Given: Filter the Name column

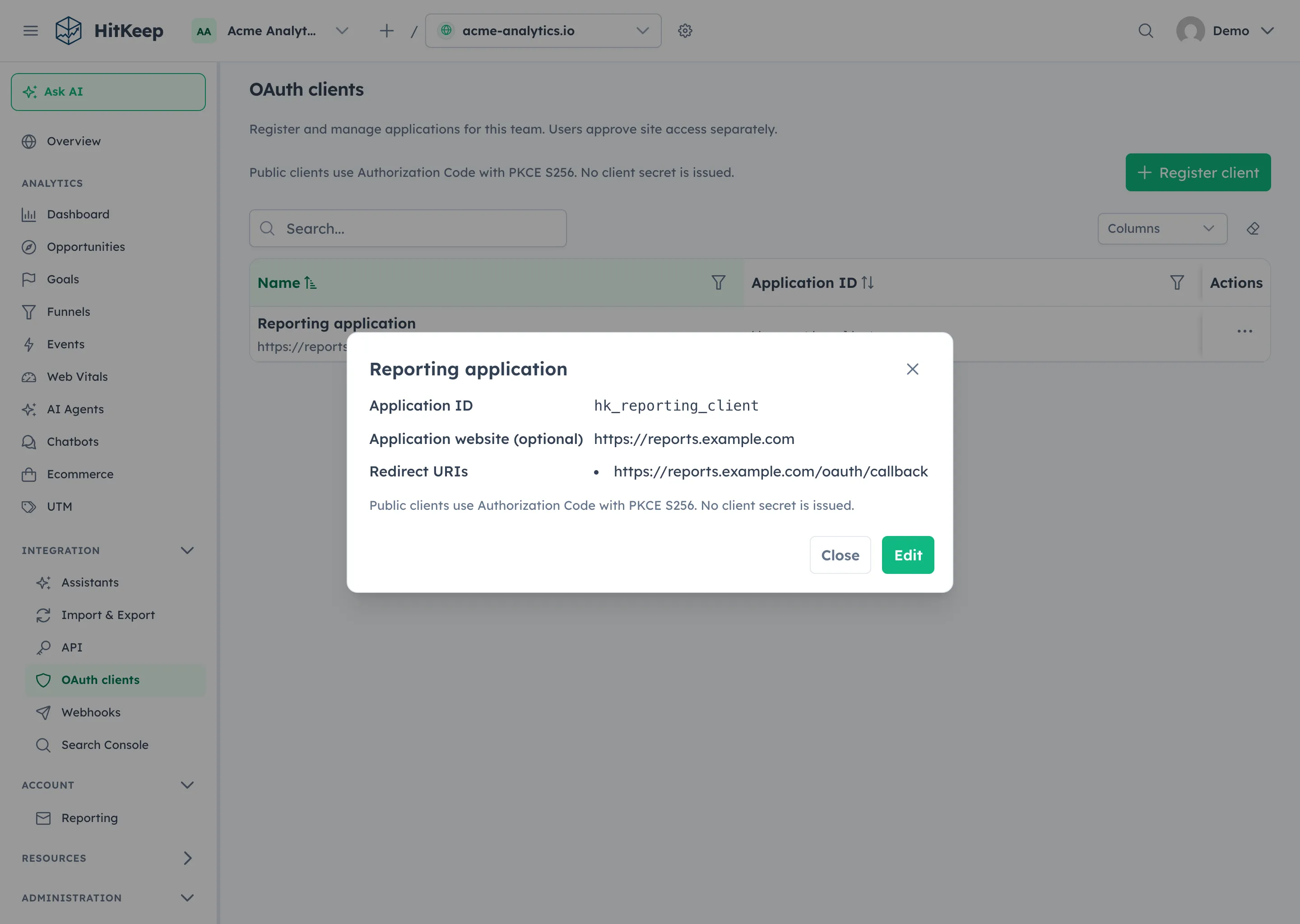Looking at the screenshot, I should tap(718, 283).
